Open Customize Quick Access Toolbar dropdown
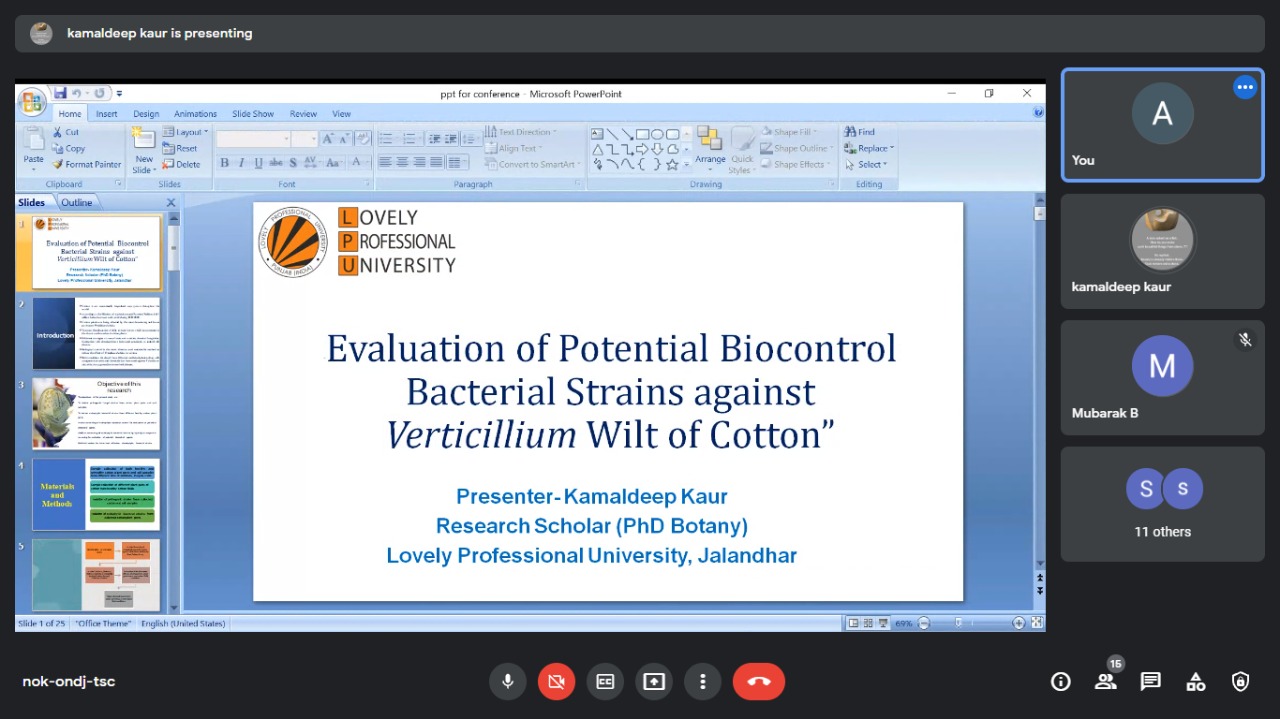The image size is (1280, 719). pos(119,93)
